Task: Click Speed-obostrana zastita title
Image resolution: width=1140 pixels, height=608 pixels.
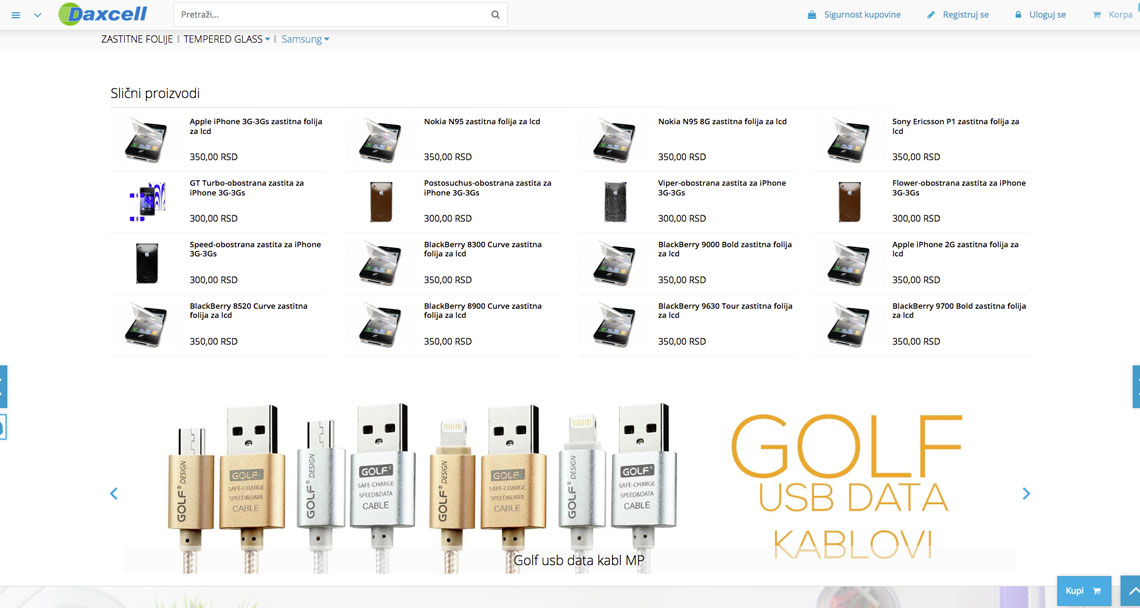Action: [255, 249]
